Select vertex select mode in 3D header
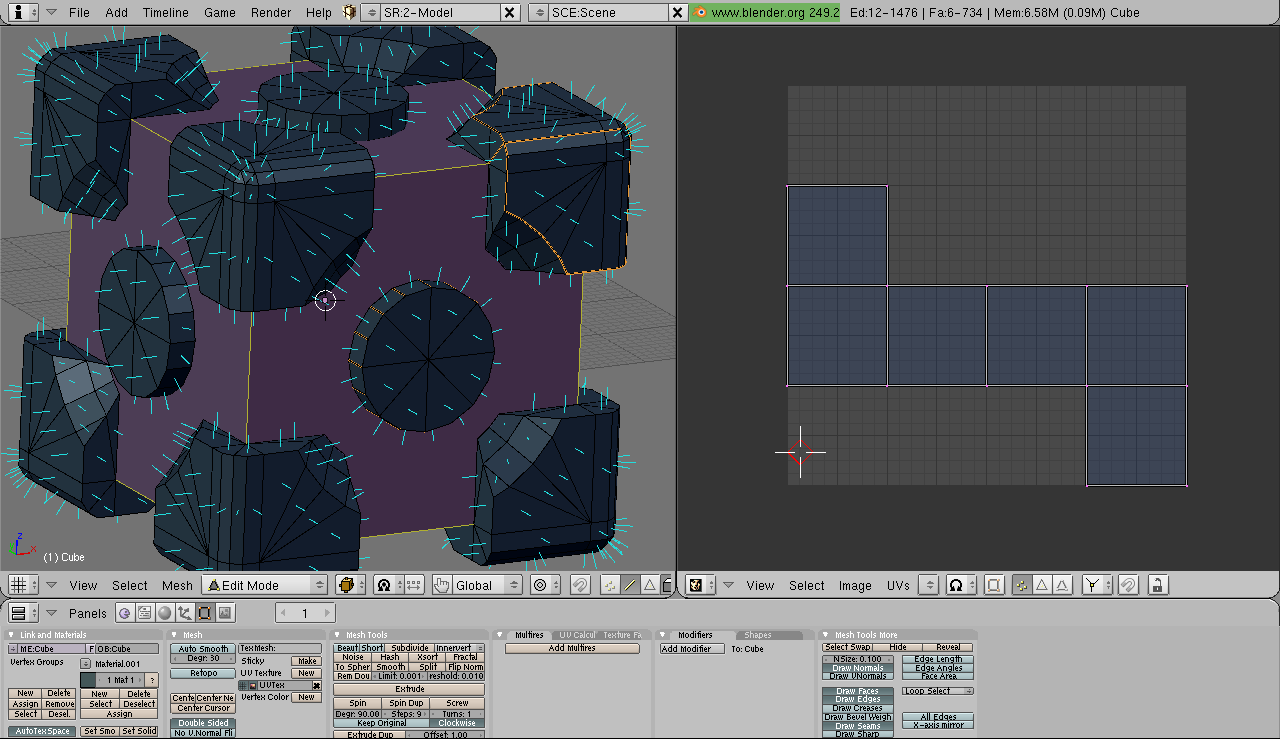 coord(610,585)
